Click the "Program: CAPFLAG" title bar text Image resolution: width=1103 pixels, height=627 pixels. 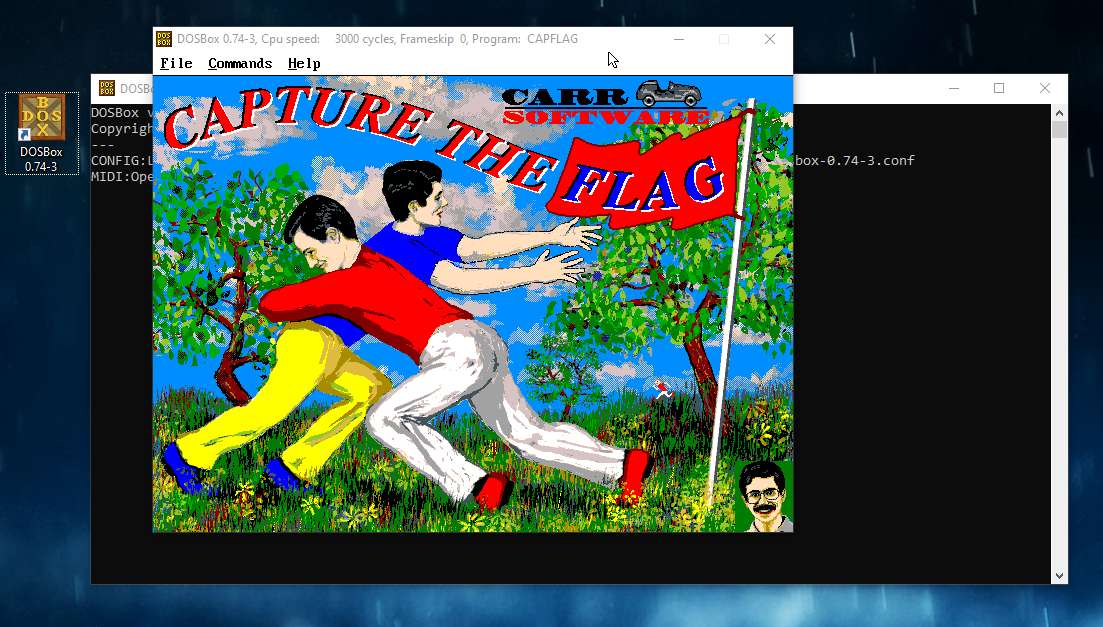(x=525, y=39)
